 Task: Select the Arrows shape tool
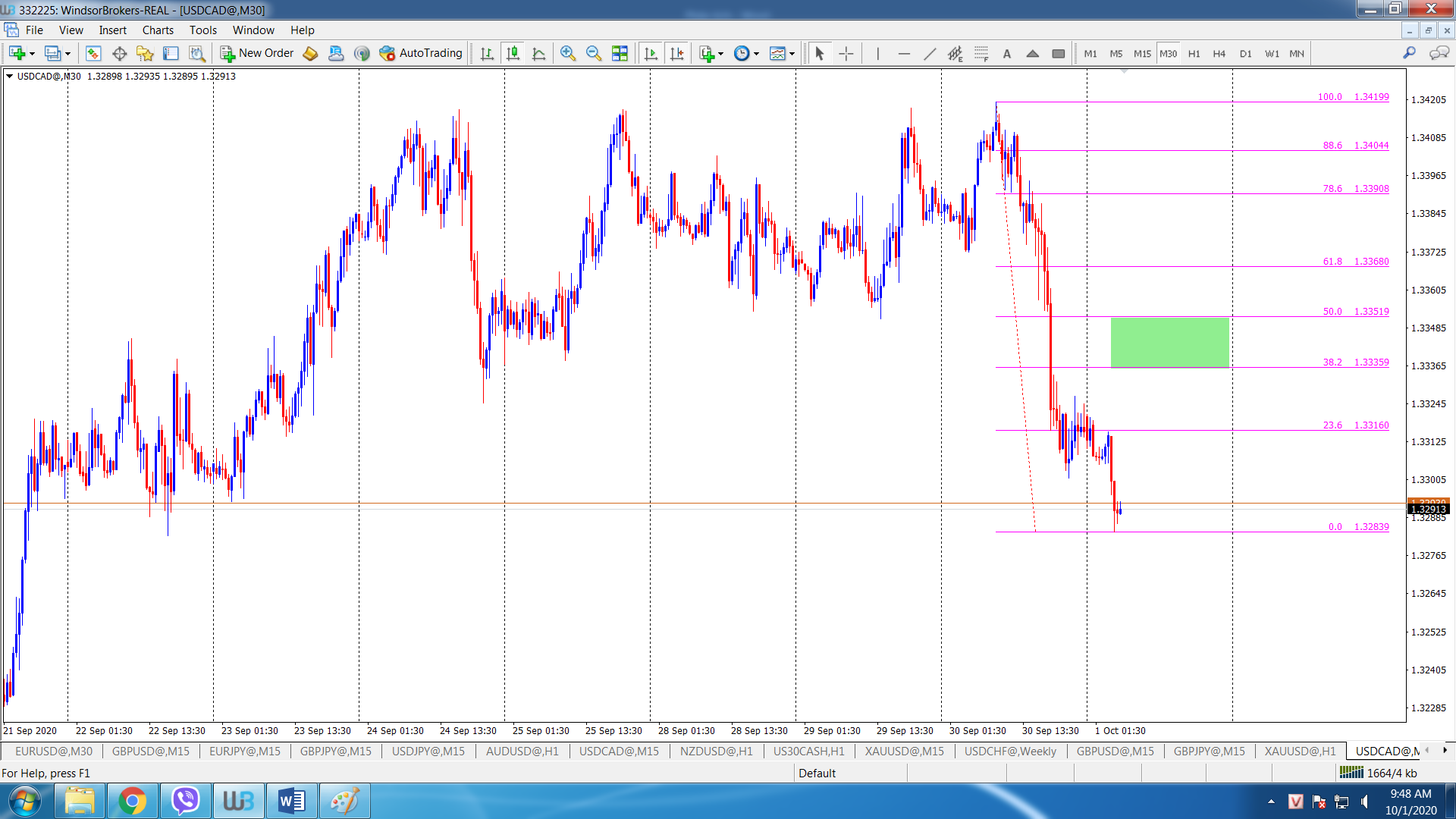1033,53
